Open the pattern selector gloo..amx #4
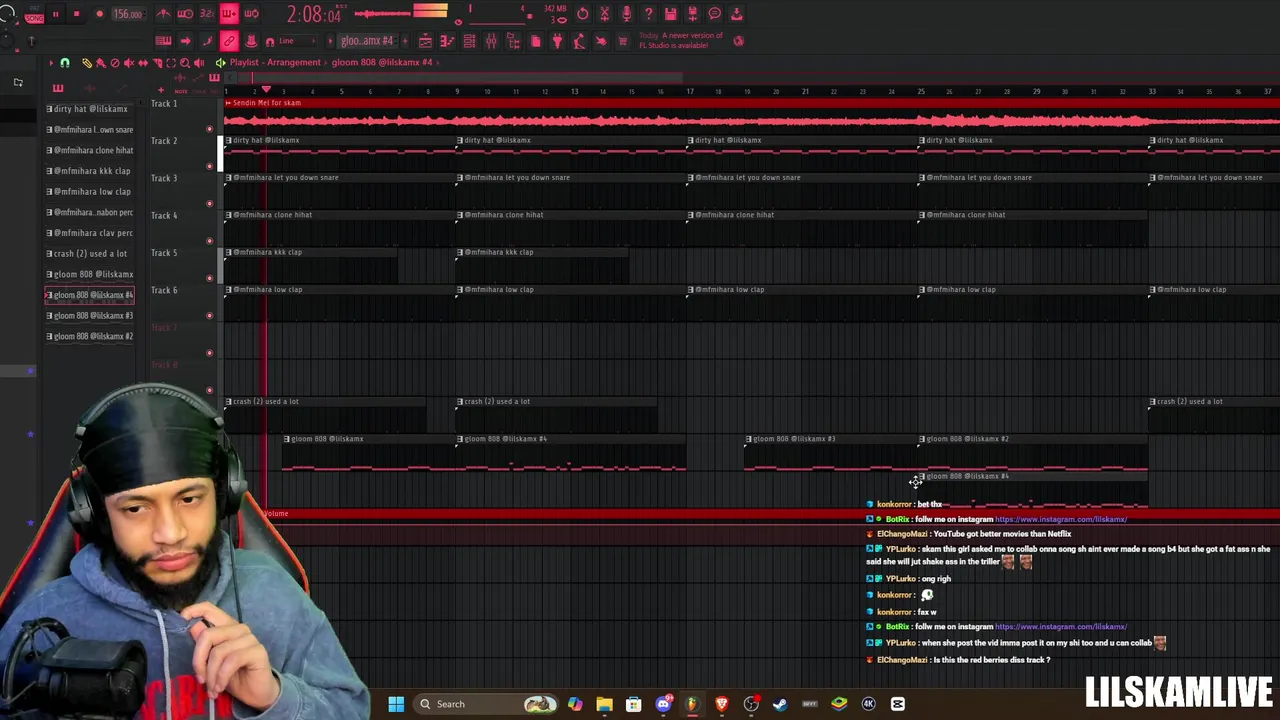This screenshot has width=1280, height=720. coord(366,41)
